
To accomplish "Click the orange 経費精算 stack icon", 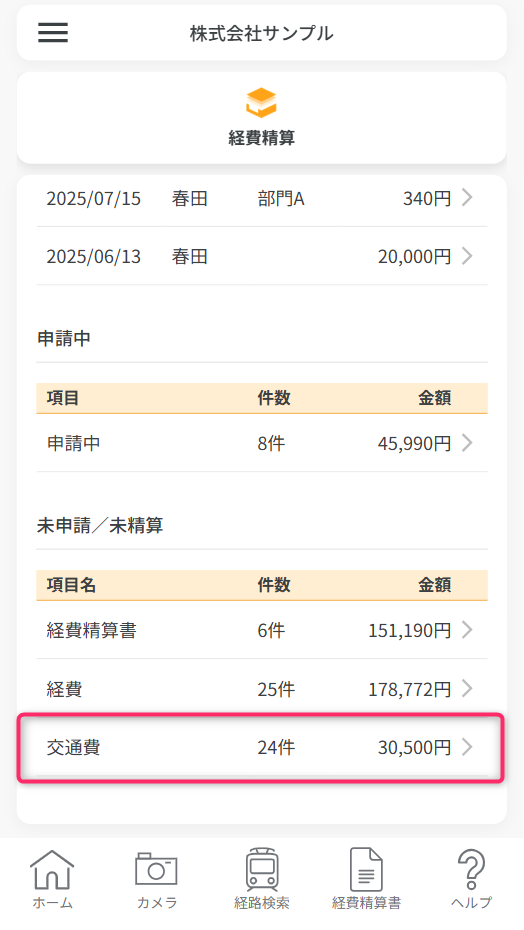I will coord(262,103).
